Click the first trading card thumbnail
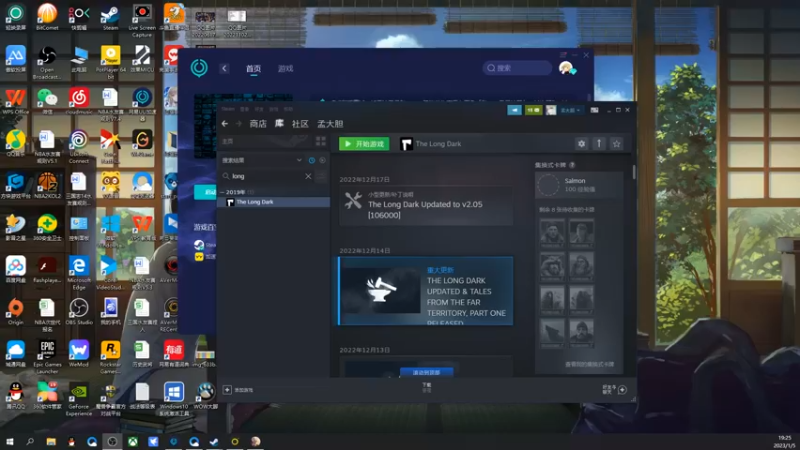 [553, 233]
